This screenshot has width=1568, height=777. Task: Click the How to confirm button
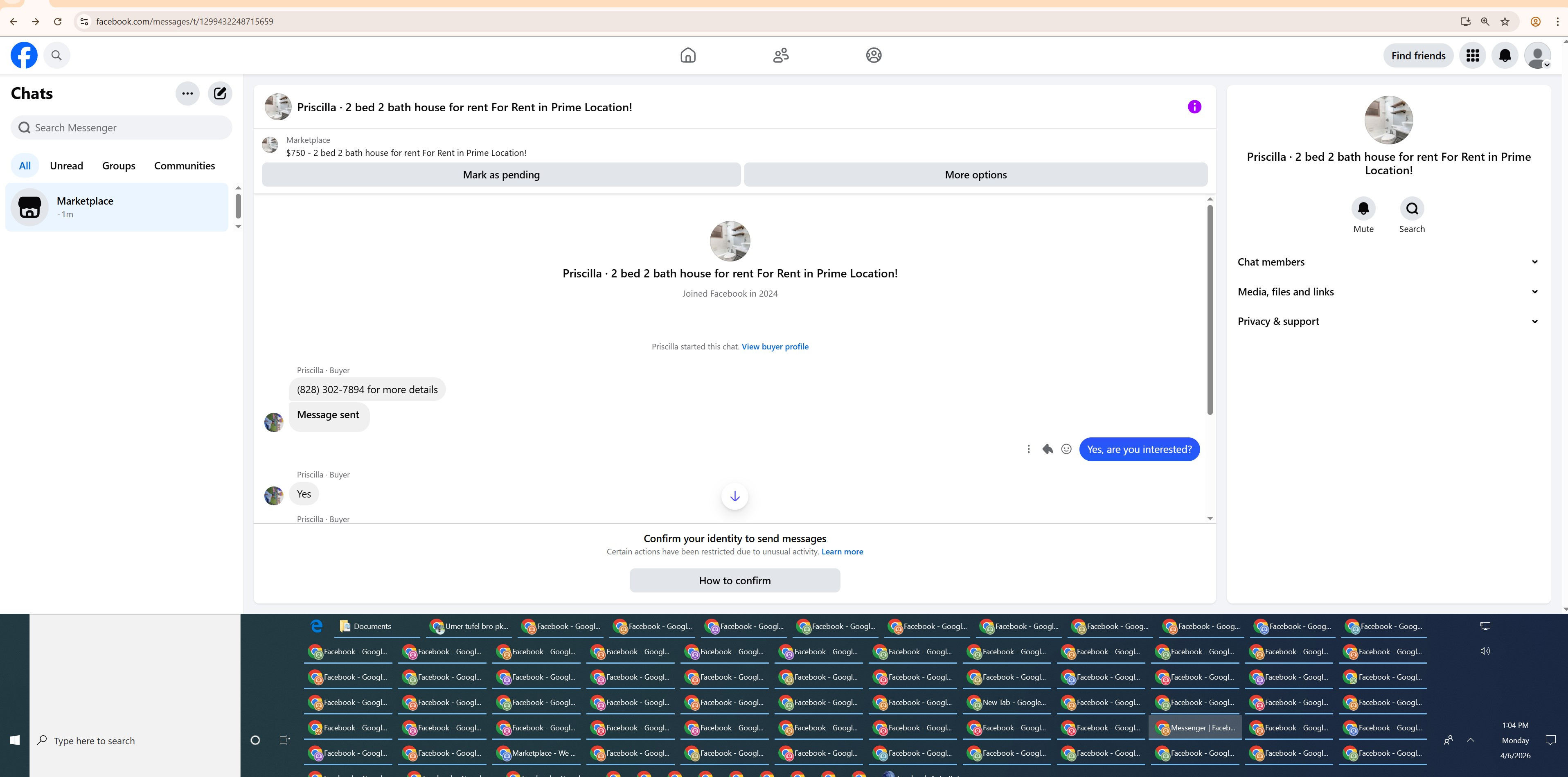[x=735, y=581]
